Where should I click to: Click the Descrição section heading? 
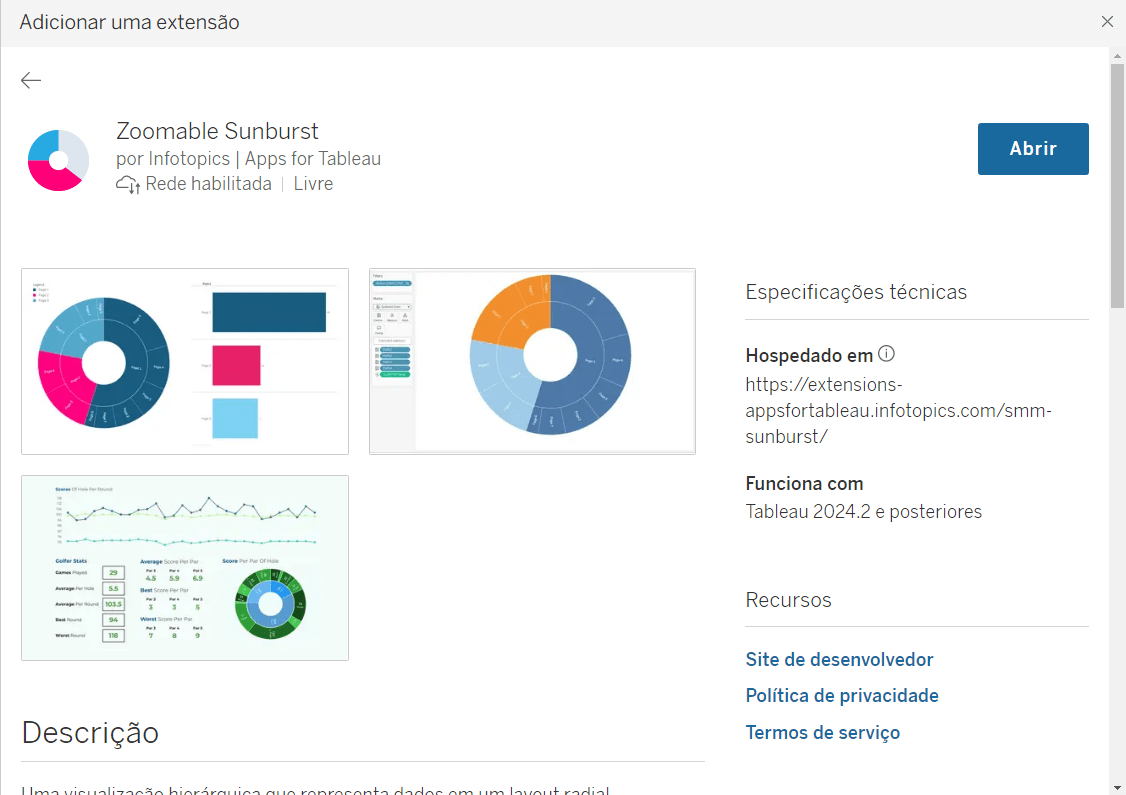click(x=90, y=733)
